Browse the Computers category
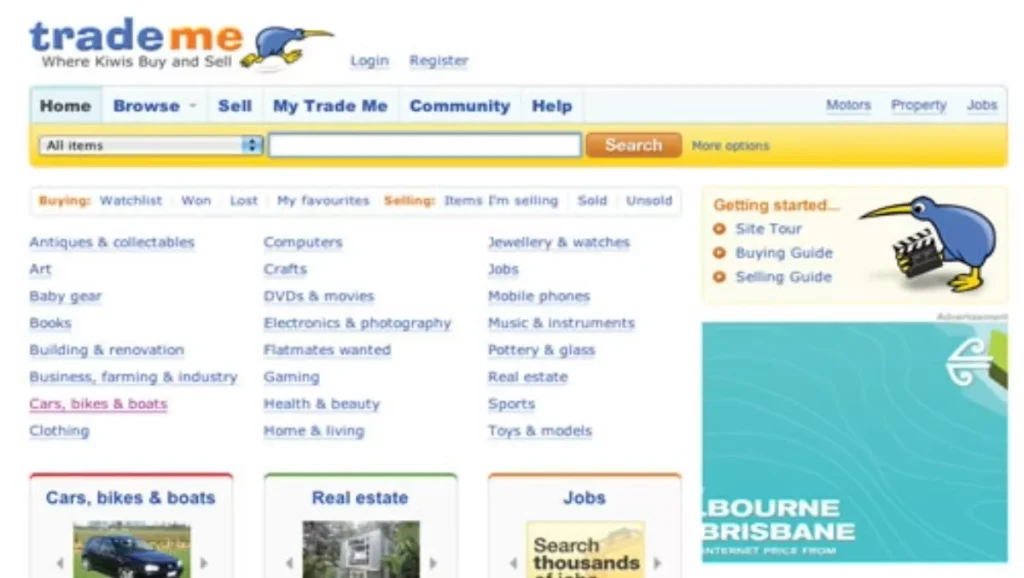Image resolution: width=1024 pixels, height=578 pixels. (303, 242)
